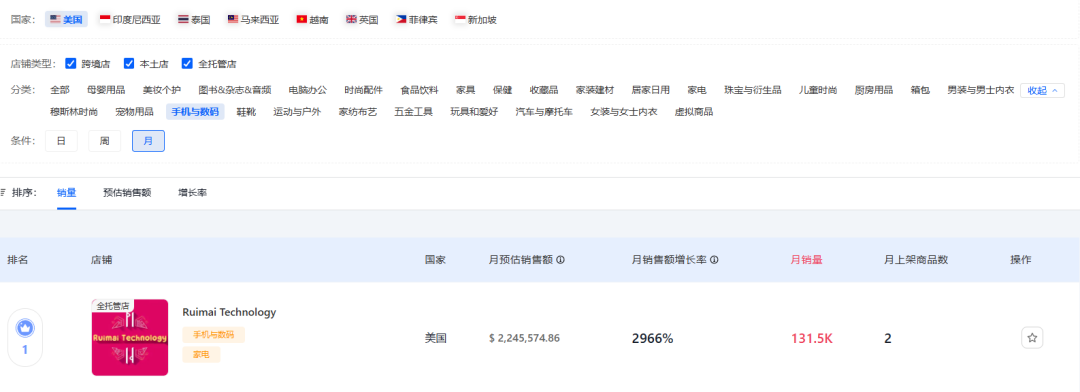Screen dimensions: 1080x392
Task: Sort by 增长率 tab
Action: 192,193
